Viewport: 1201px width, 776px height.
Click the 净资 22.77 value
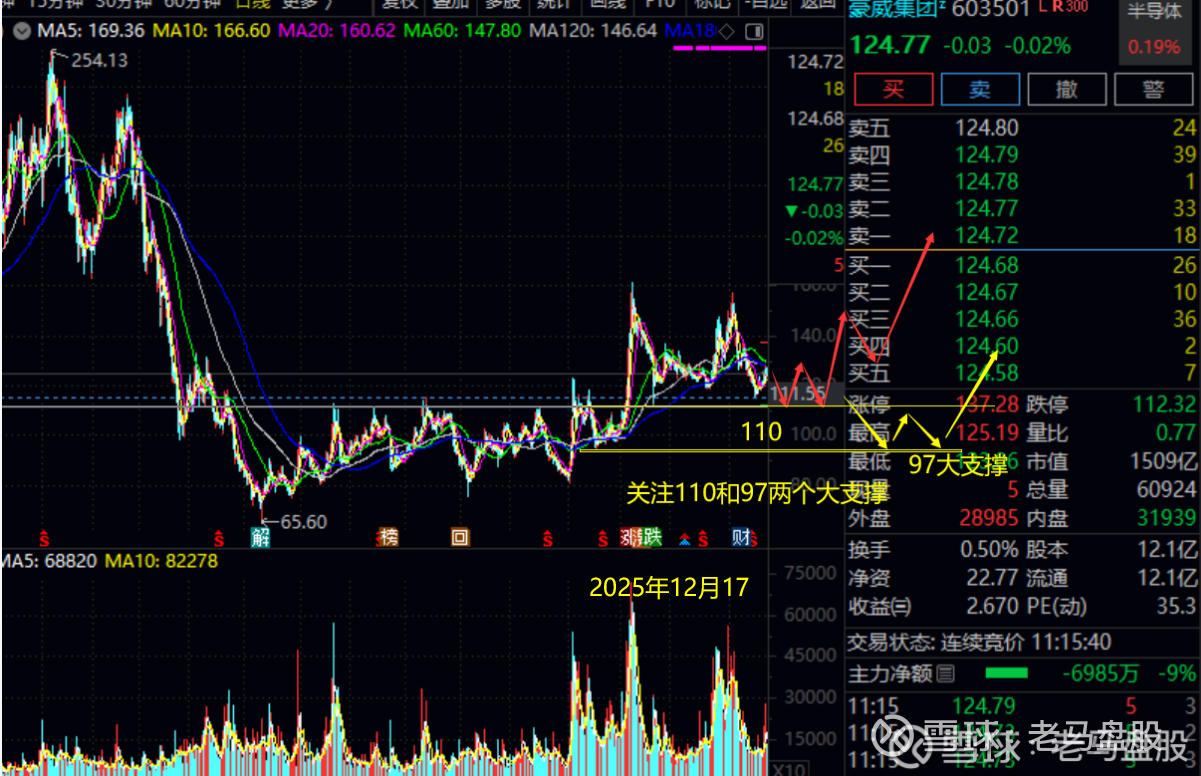[990, 578]
